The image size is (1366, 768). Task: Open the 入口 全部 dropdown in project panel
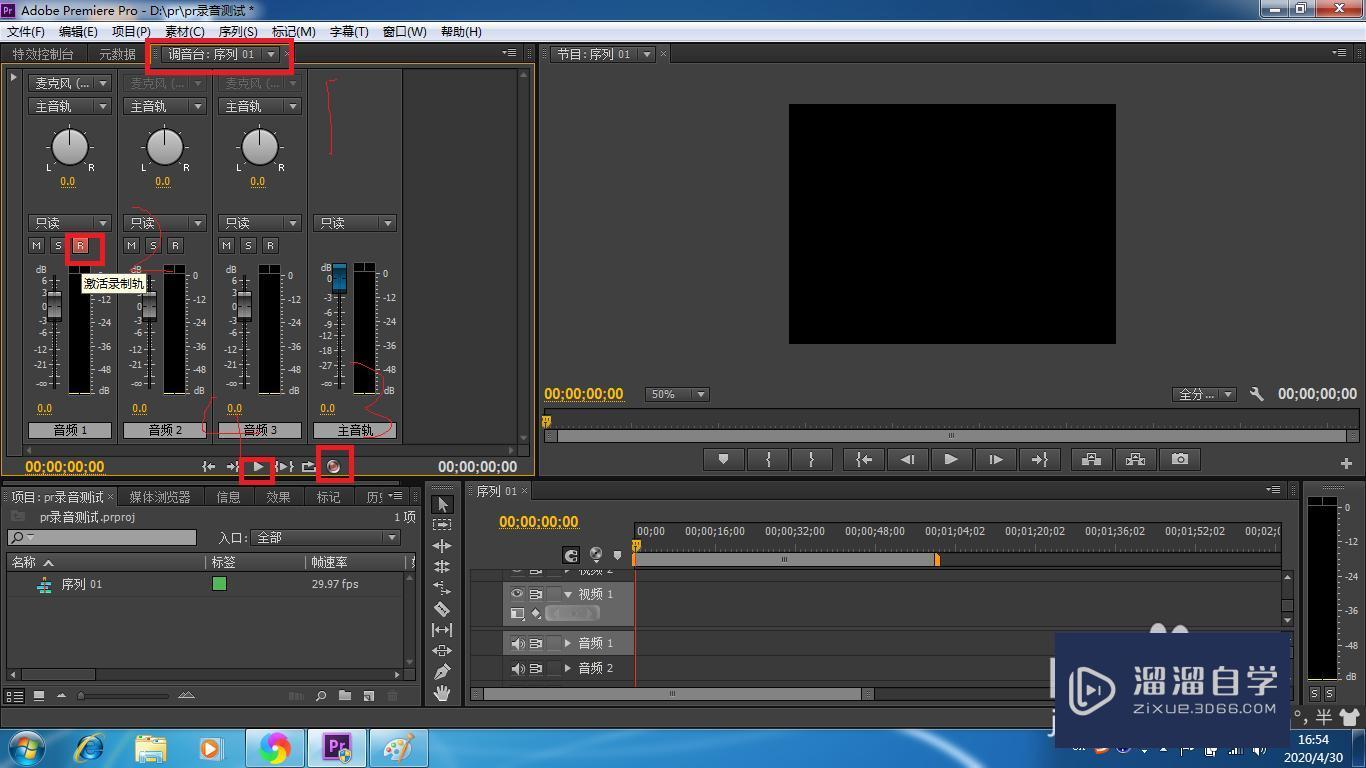[x=325, y=538]
